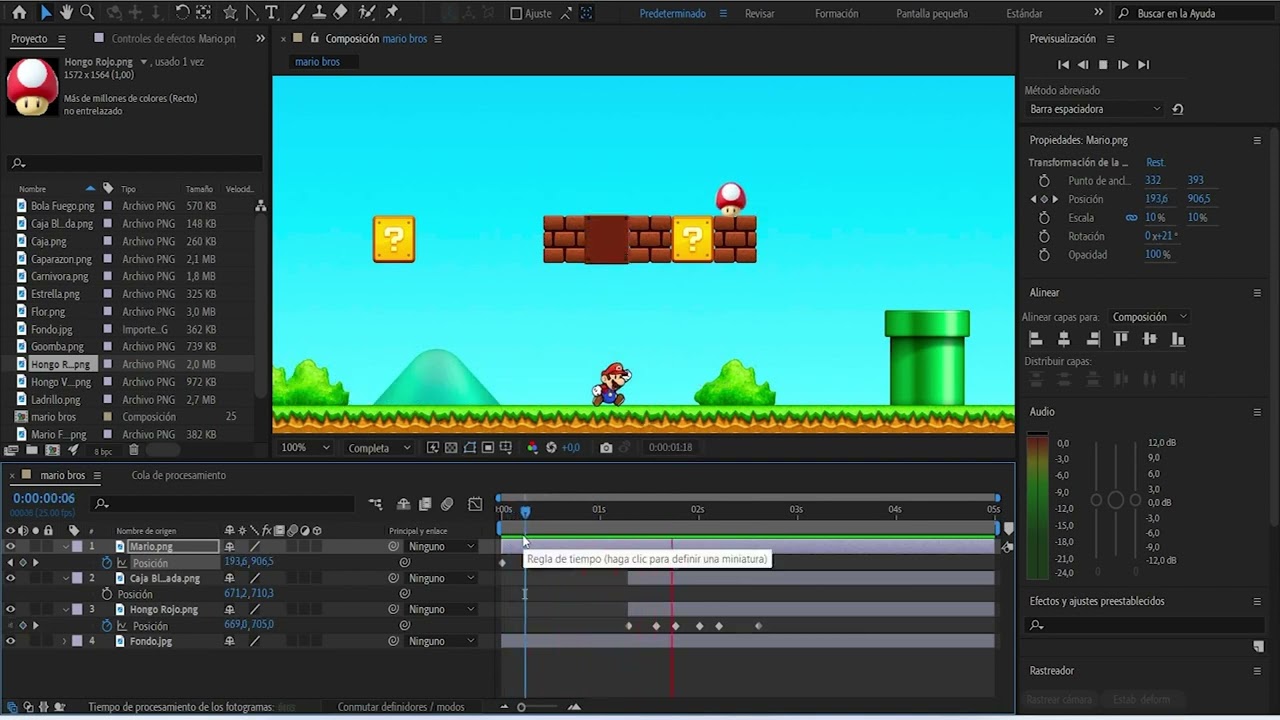Switch to Pantalla pequeña workspace
Viewport: 1280px width, 720px height.
coord(932,13)
